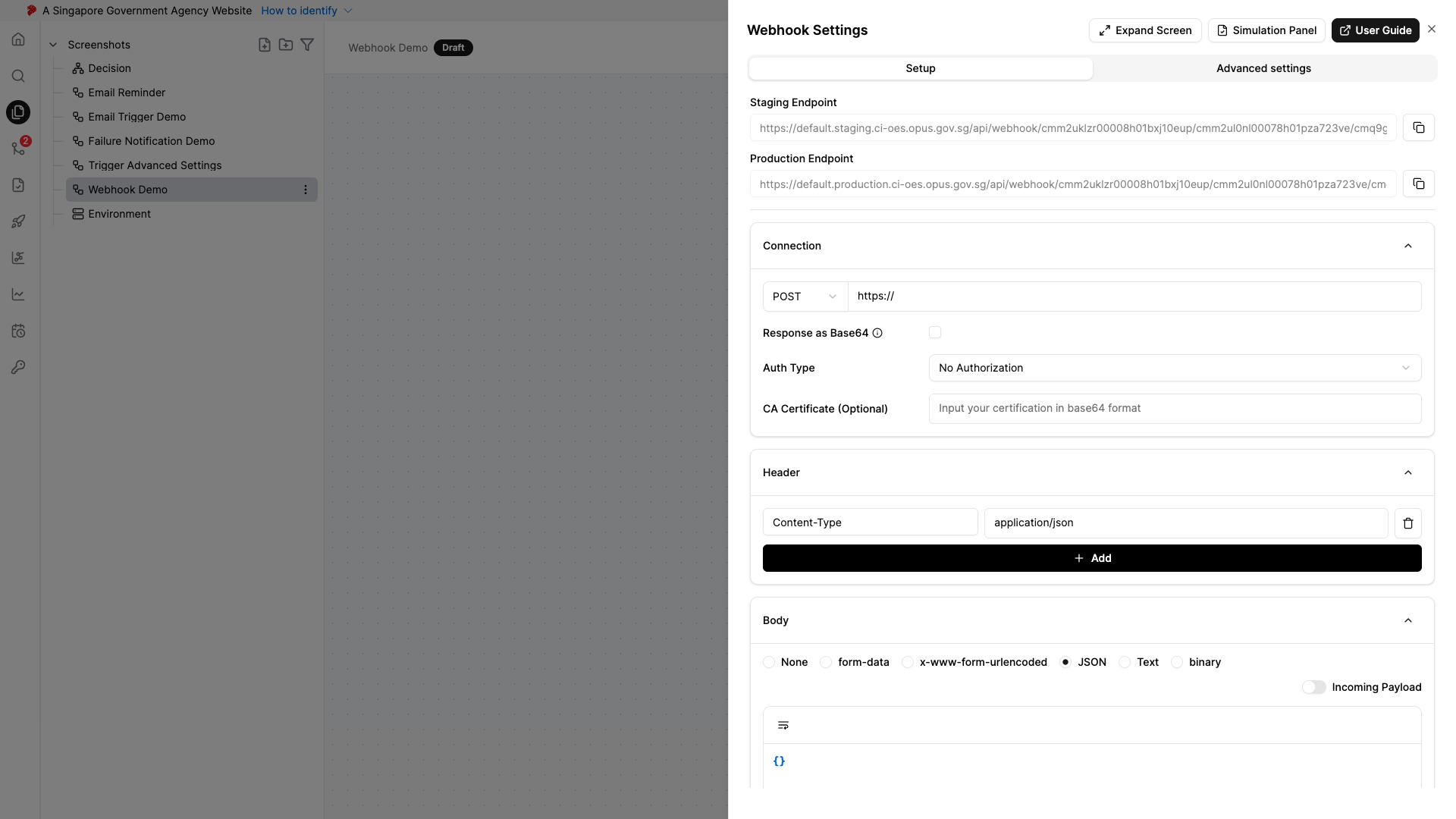The width and height of the screenshot is (1456, 819).
Task: Collapse the Header section
Action: point(1408,472)
